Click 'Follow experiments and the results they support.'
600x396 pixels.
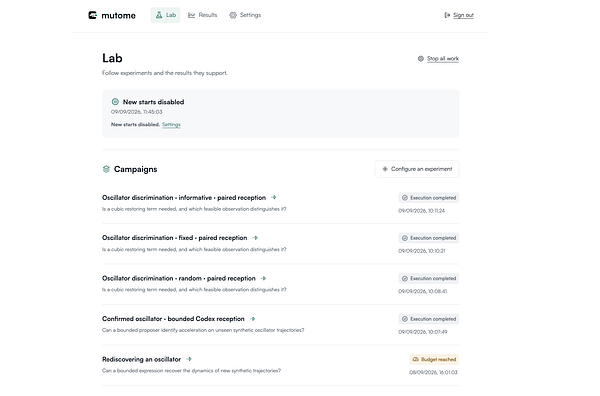[x=165, y=73]
